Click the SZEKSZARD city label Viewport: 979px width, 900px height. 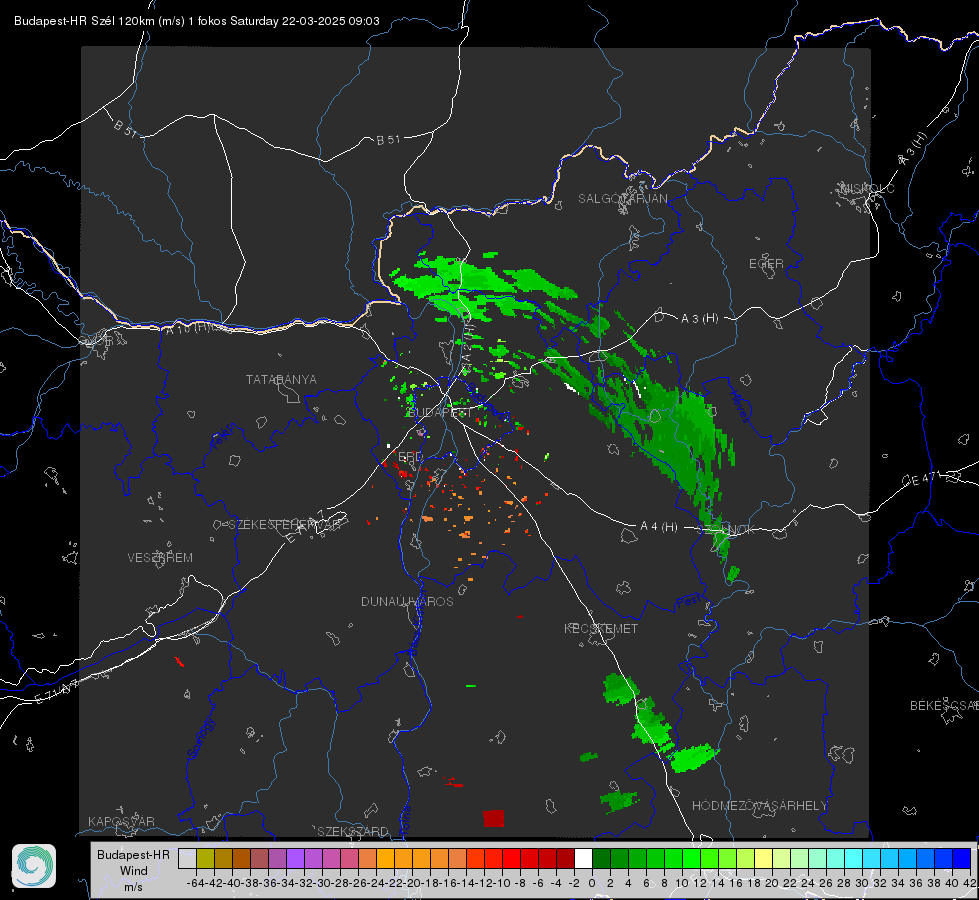point(353,831)
